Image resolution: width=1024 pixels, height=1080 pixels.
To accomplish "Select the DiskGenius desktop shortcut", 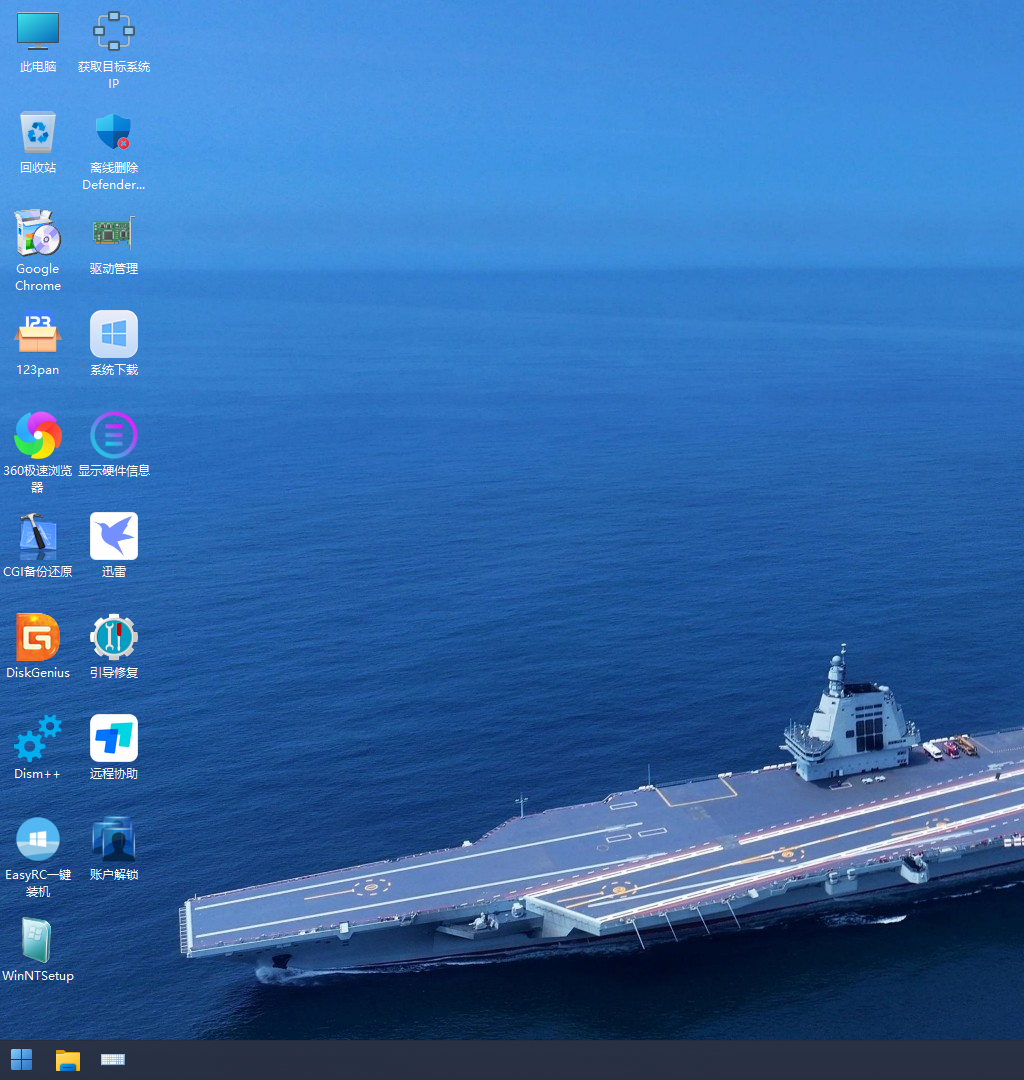I will [x=38, y=638].
